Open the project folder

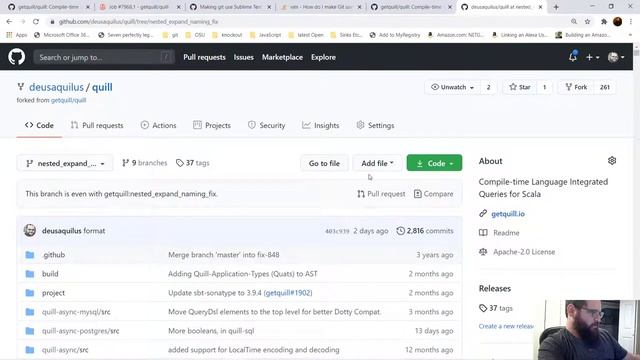click(53, 293)
